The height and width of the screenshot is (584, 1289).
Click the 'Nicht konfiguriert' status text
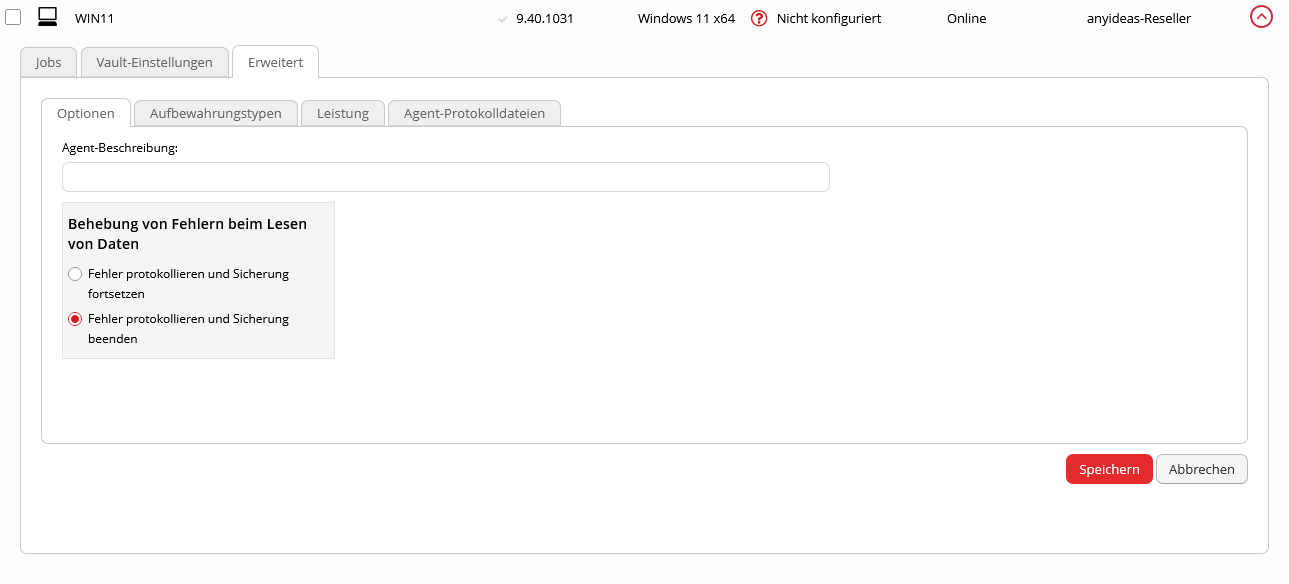[829, 18]
